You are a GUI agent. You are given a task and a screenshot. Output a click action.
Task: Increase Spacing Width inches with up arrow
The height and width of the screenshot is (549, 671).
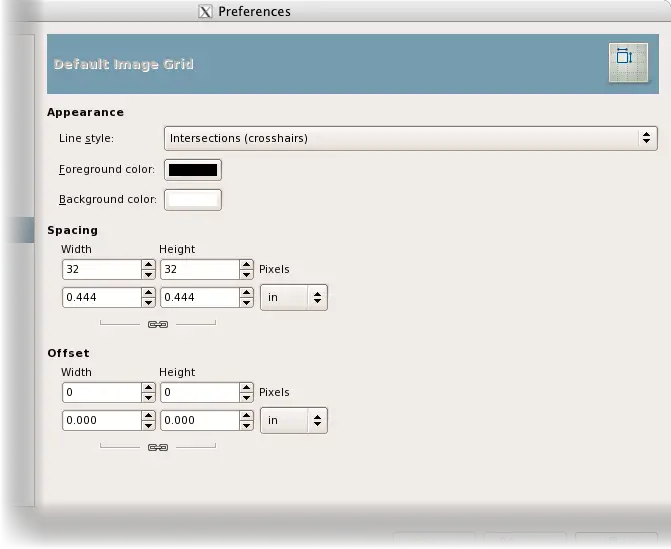click(x=149, y=293)
